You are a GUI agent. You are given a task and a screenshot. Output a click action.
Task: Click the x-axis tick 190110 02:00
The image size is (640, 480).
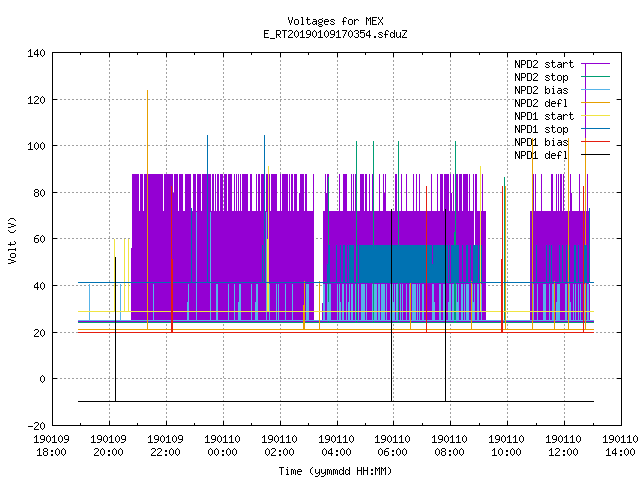[279, 446]
